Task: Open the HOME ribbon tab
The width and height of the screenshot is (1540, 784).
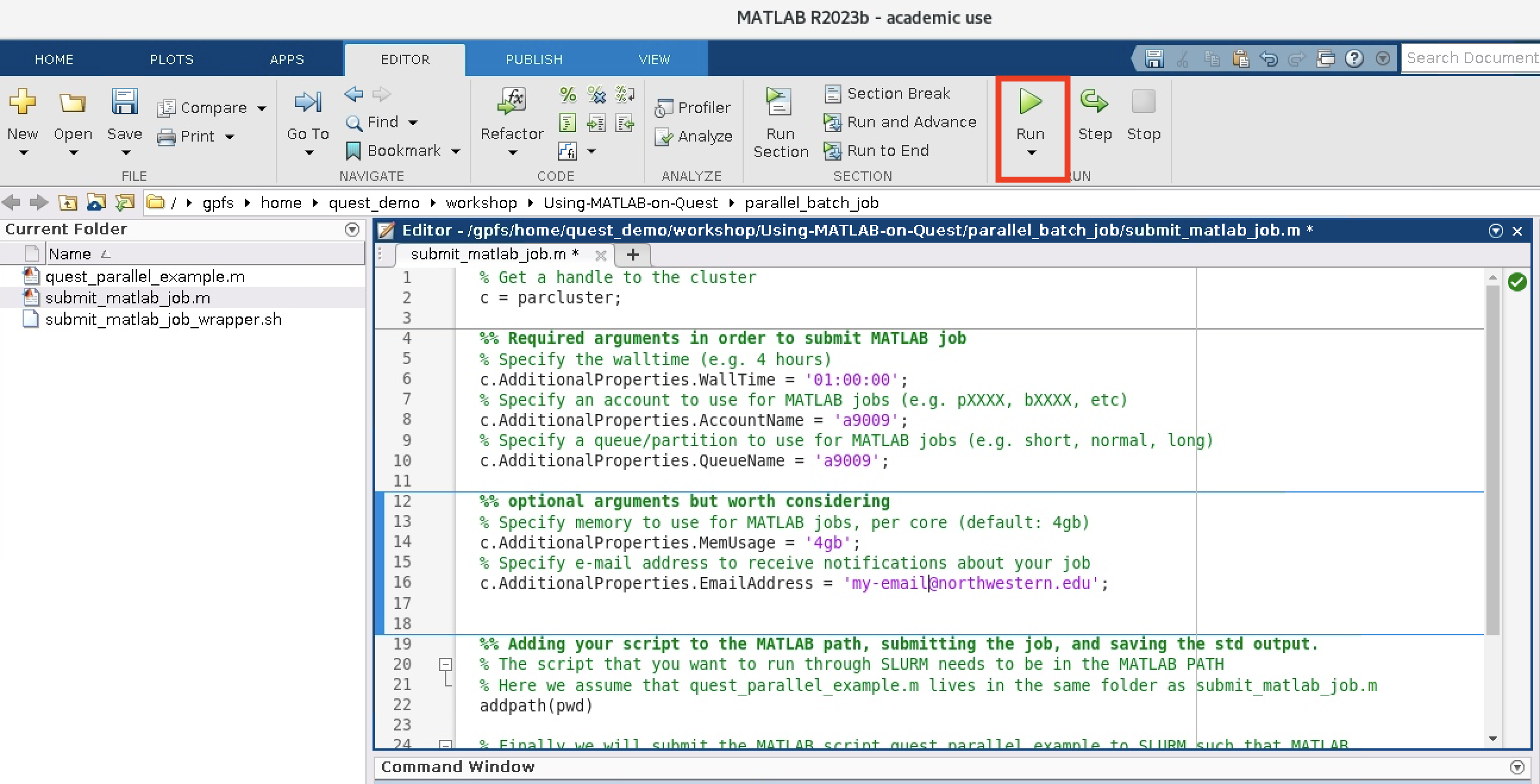Action: (x=54, y=59)
